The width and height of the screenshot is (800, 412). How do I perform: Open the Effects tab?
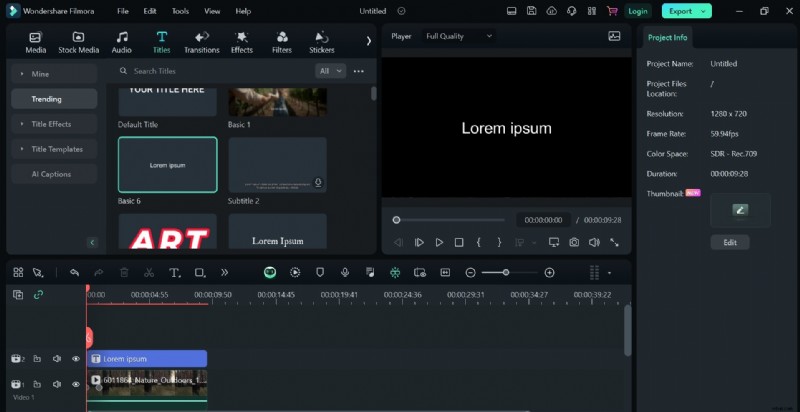pyautogui.click(x=241, y=42)
